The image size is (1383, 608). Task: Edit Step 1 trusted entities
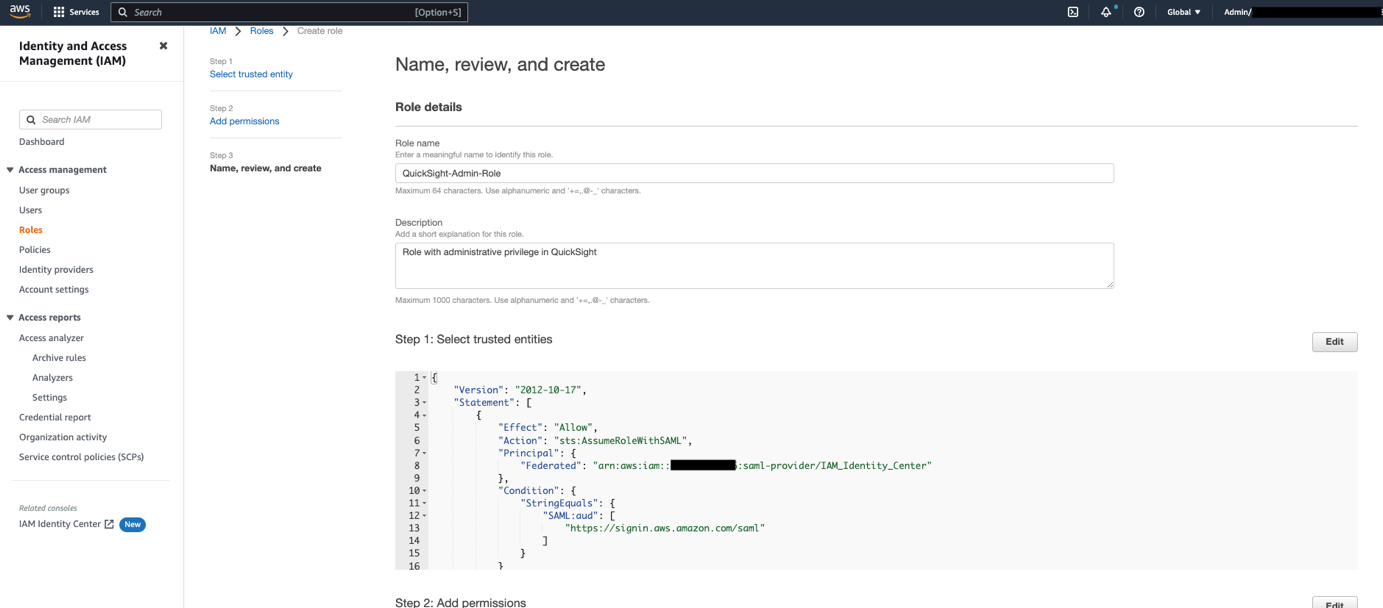1334,342
